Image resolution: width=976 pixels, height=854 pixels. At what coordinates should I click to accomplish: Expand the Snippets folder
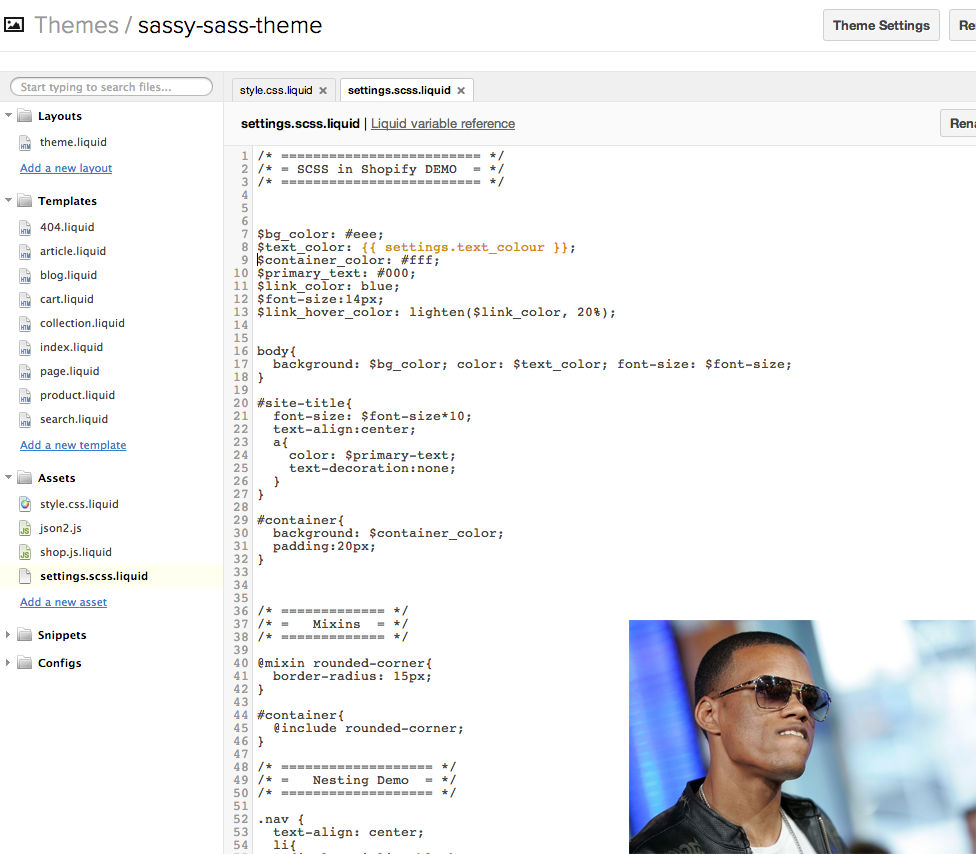(9, 635)
